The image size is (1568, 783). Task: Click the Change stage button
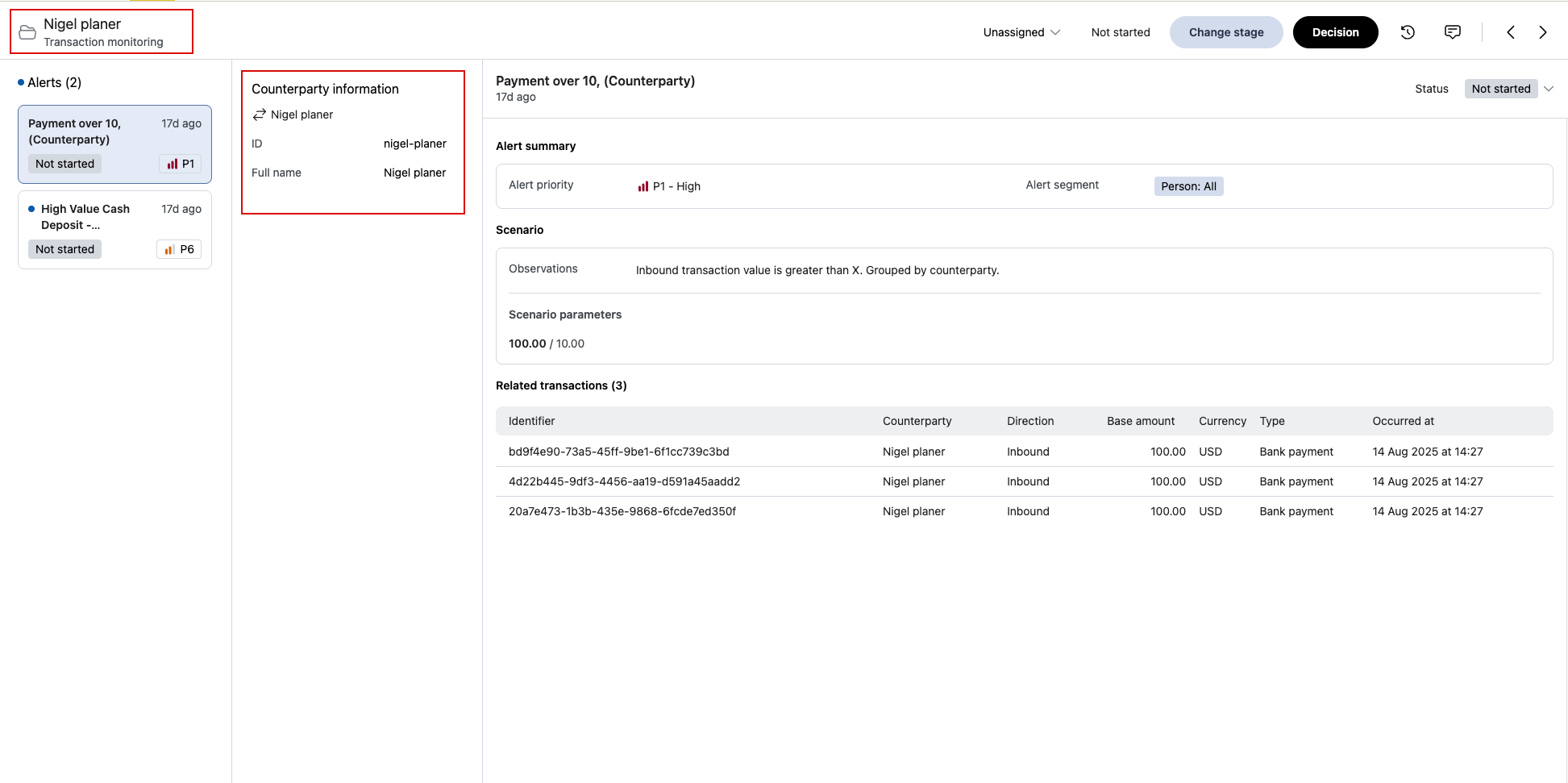[1225, 32]
